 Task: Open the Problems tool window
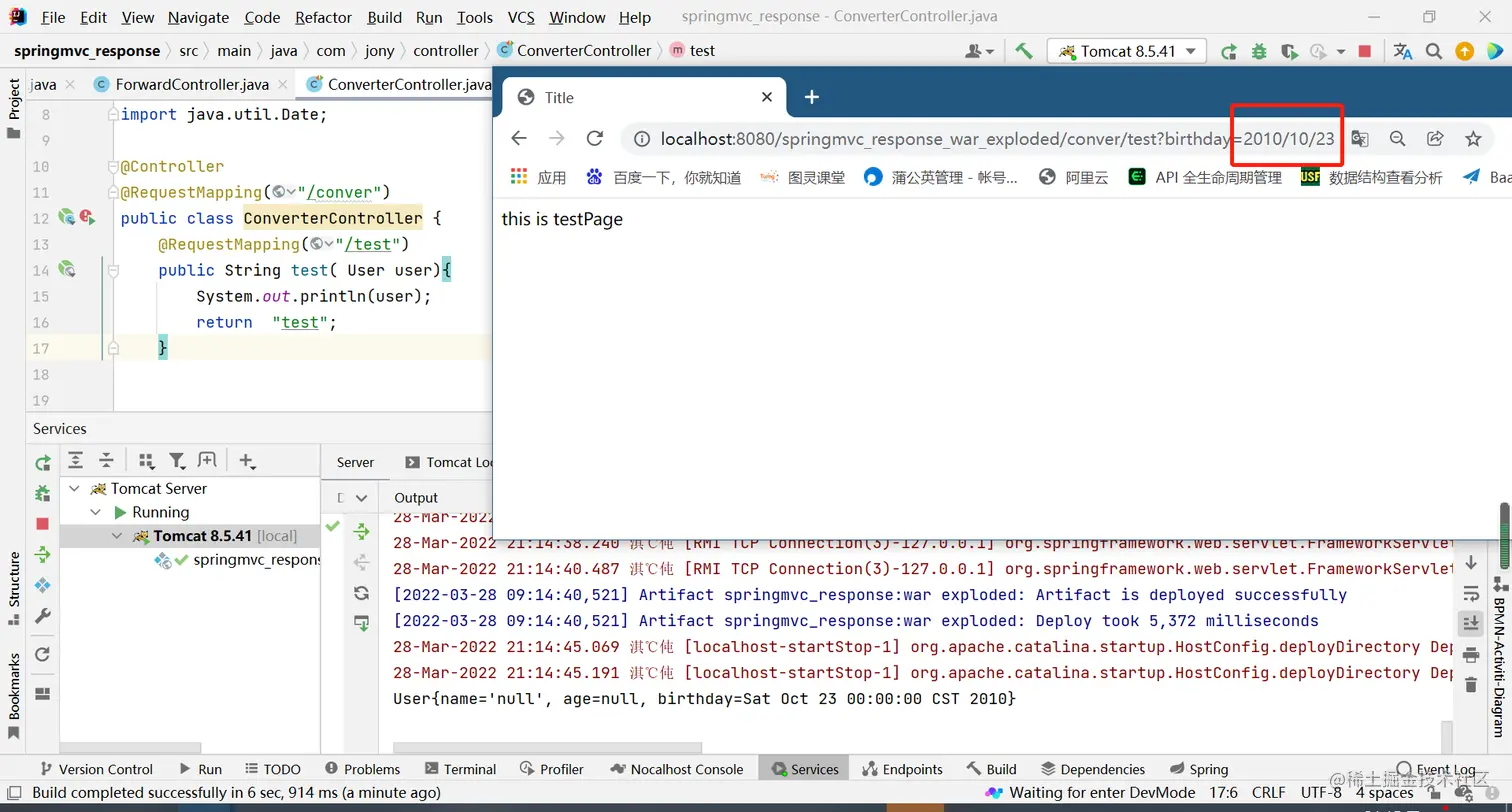tap(361, 769)
